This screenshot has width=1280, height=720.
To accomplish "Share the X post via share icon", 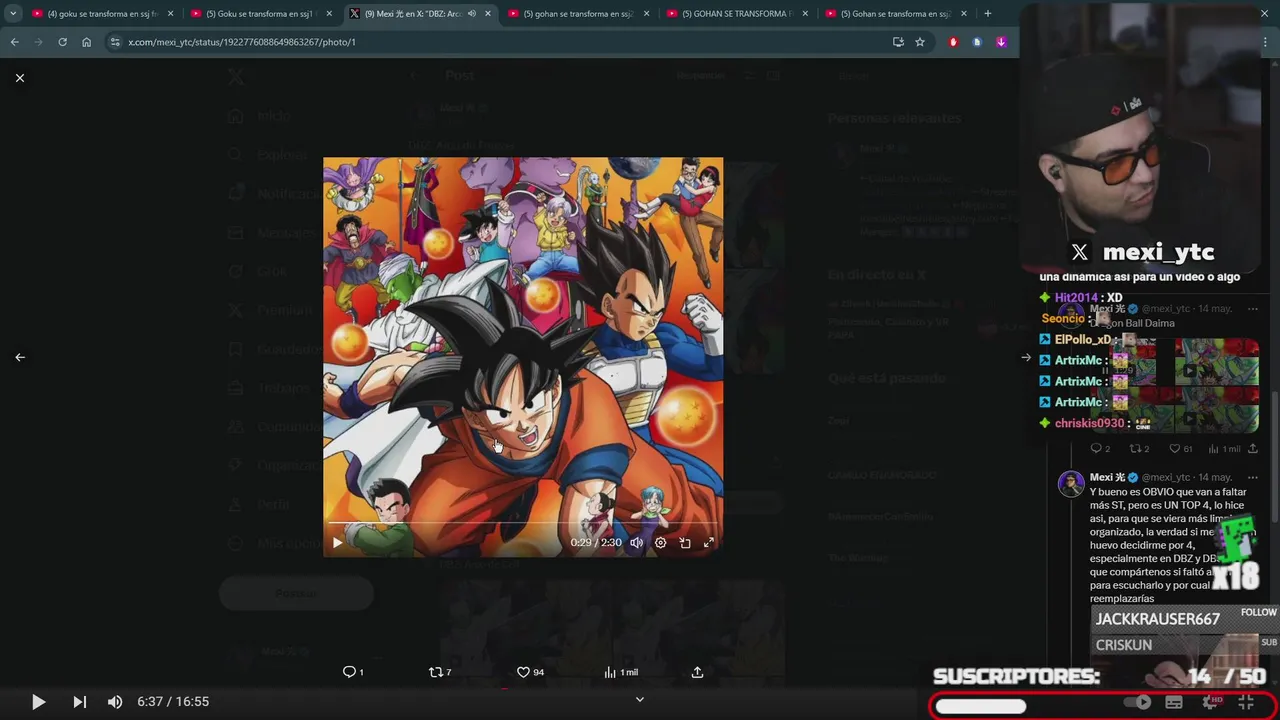I will pos(697,672).
